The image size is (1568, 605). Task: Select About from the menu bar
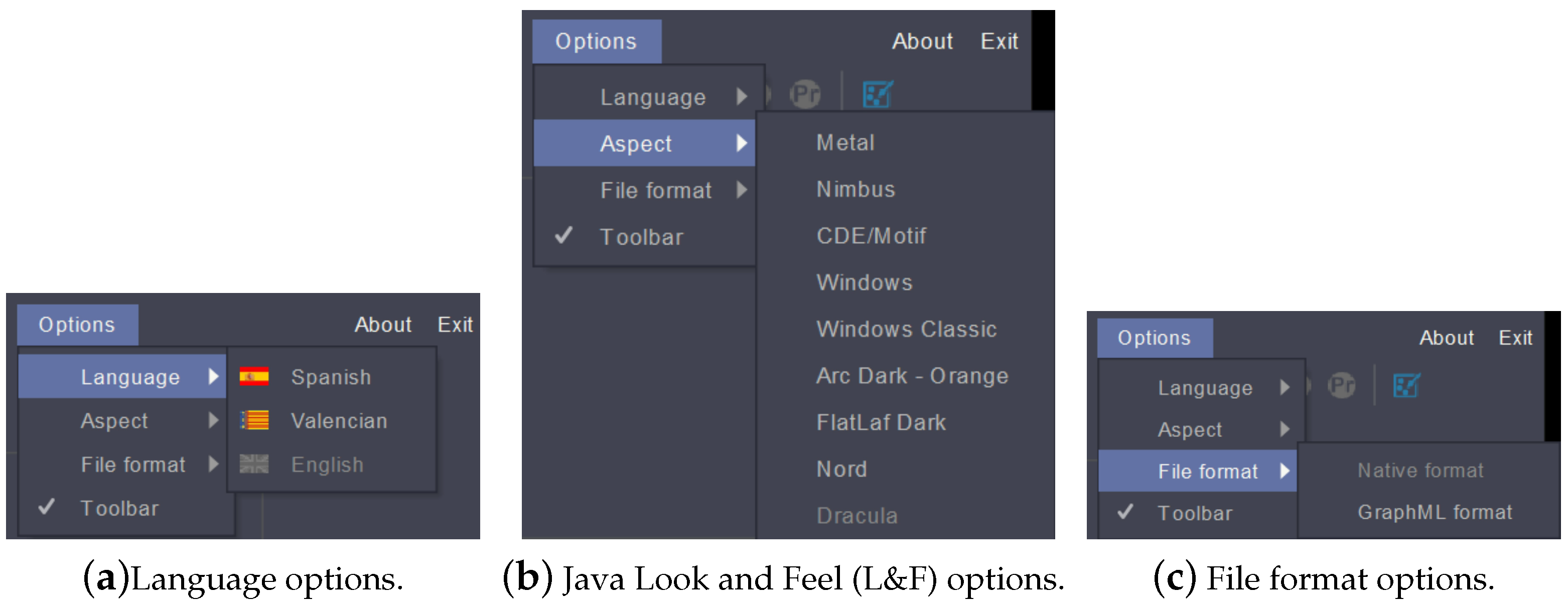click(x=922, y=41)
